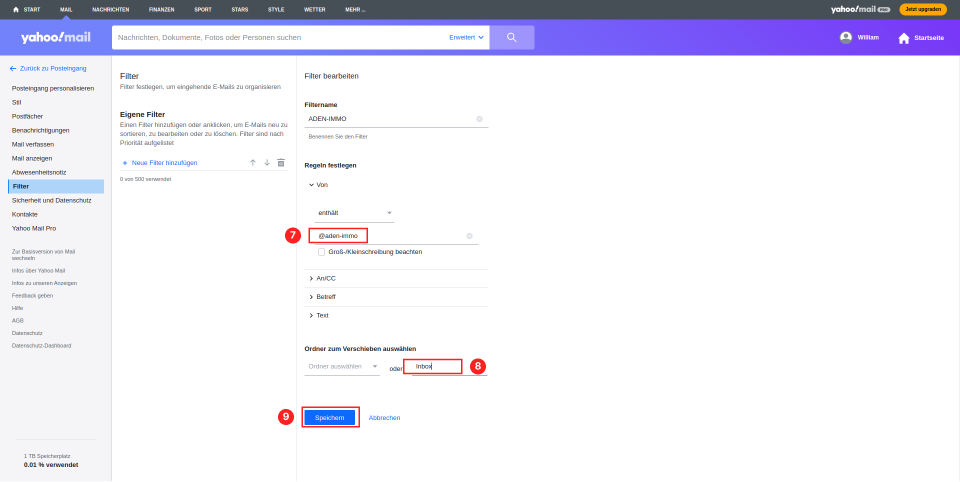Go to Startseite house icon
Image resolution: width=960 pixels, height=482 pixels.
(x=904, y=38)
